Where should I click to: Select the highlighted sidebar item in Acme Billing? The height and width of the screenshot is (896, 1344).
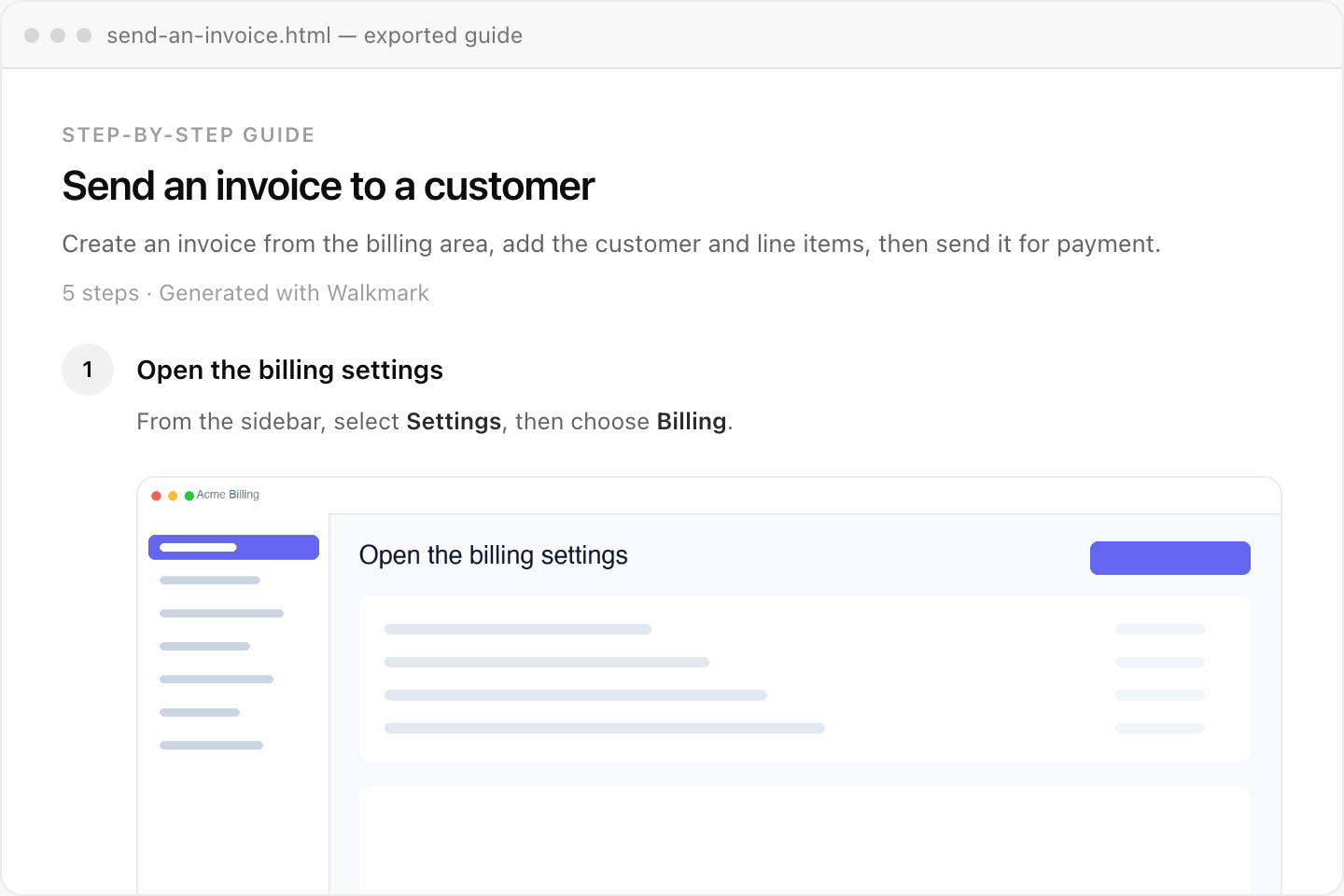pyautogui.click(x=233, y=547)
